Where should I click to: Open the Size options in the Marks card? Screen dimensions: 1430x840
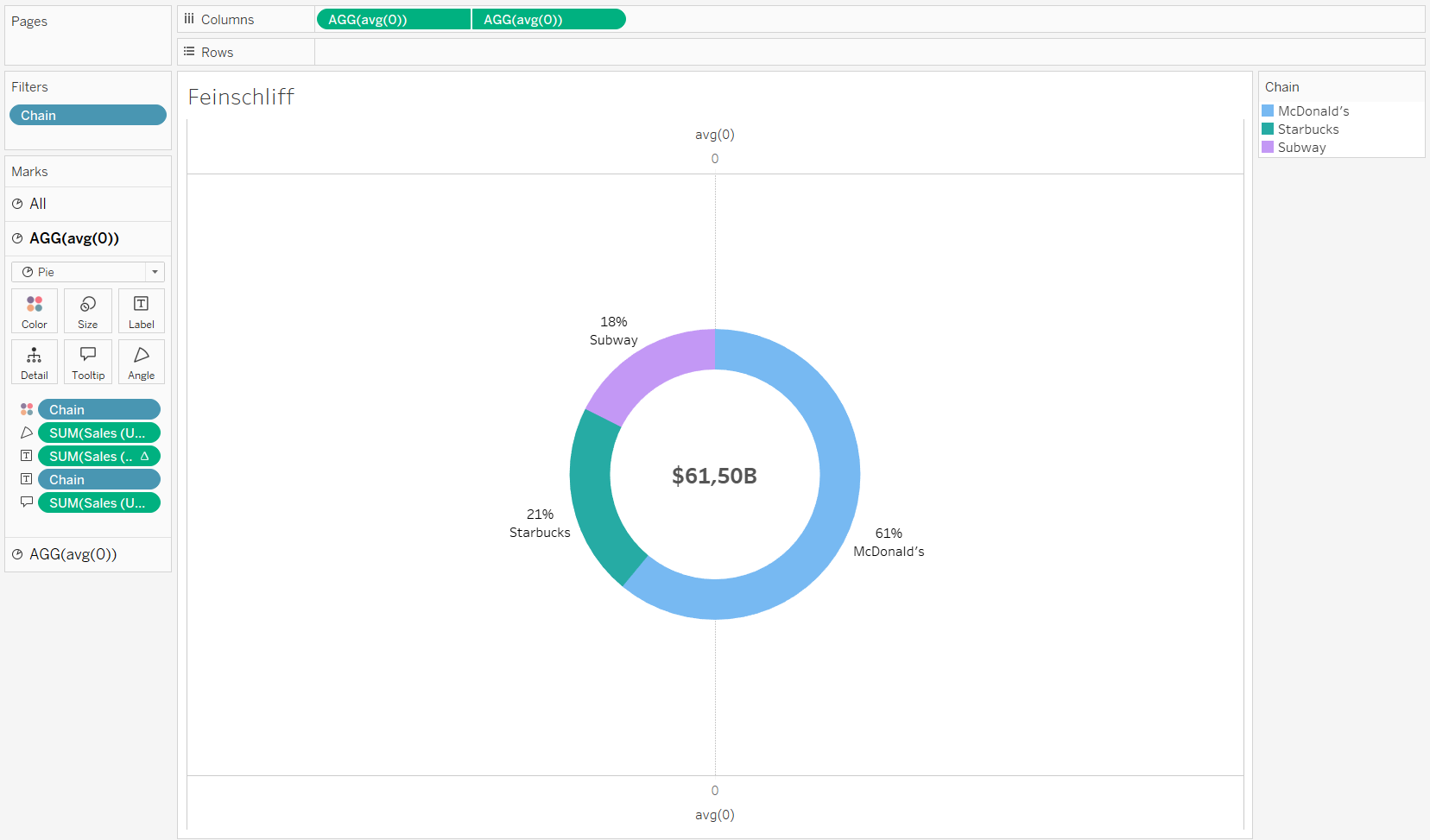(88, 311)
